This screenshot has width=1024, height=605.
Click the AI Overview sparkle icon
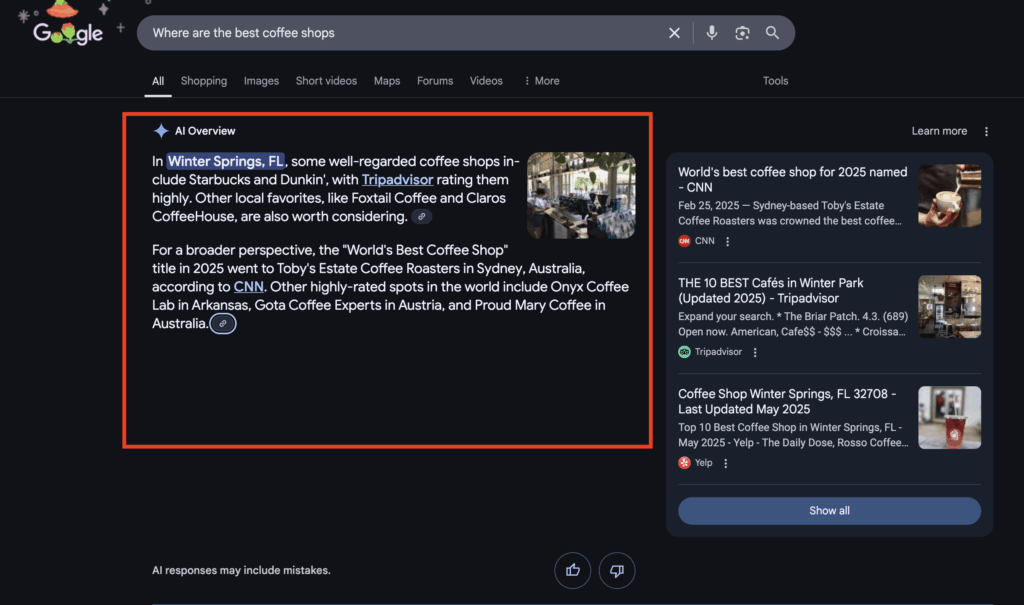tap(161, 131)
